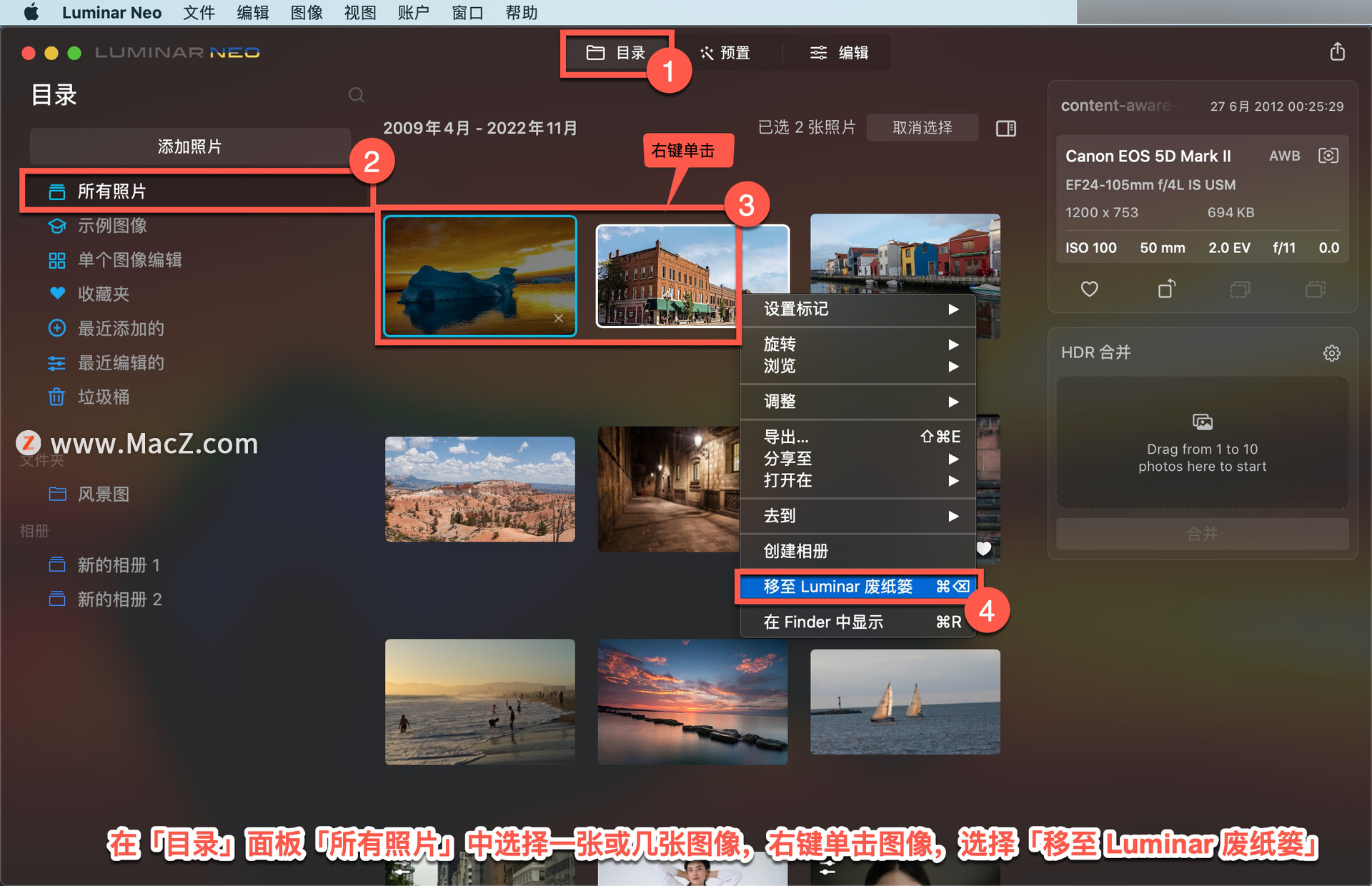
Task: Click the white heart favorite badge on thumbnail
Action: (x=984, y=548)
